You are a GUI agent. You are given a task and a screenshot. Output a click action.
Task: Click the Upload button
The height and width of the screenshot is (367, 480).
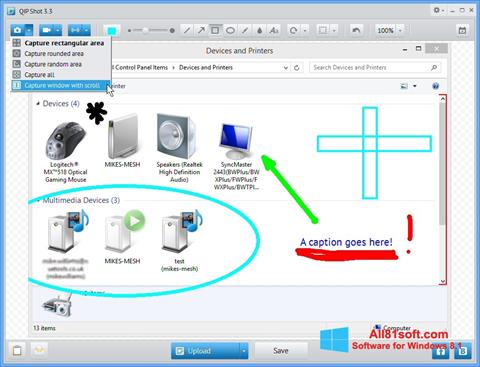coord(205,351)
